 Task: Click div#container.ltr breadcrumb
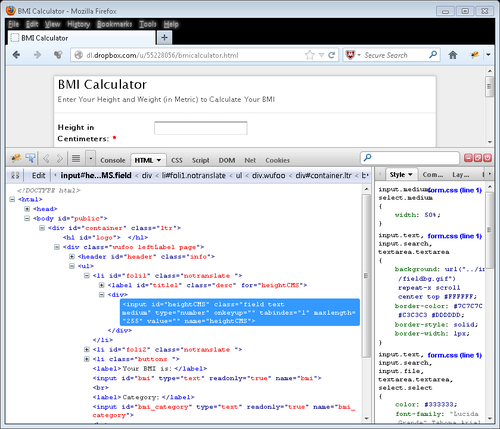(323, 175)
